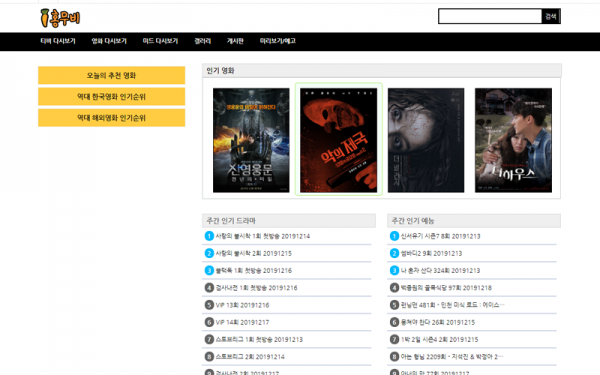The image size is (600, 375).
Task: Click the search input field
Action: pos(490,16)
